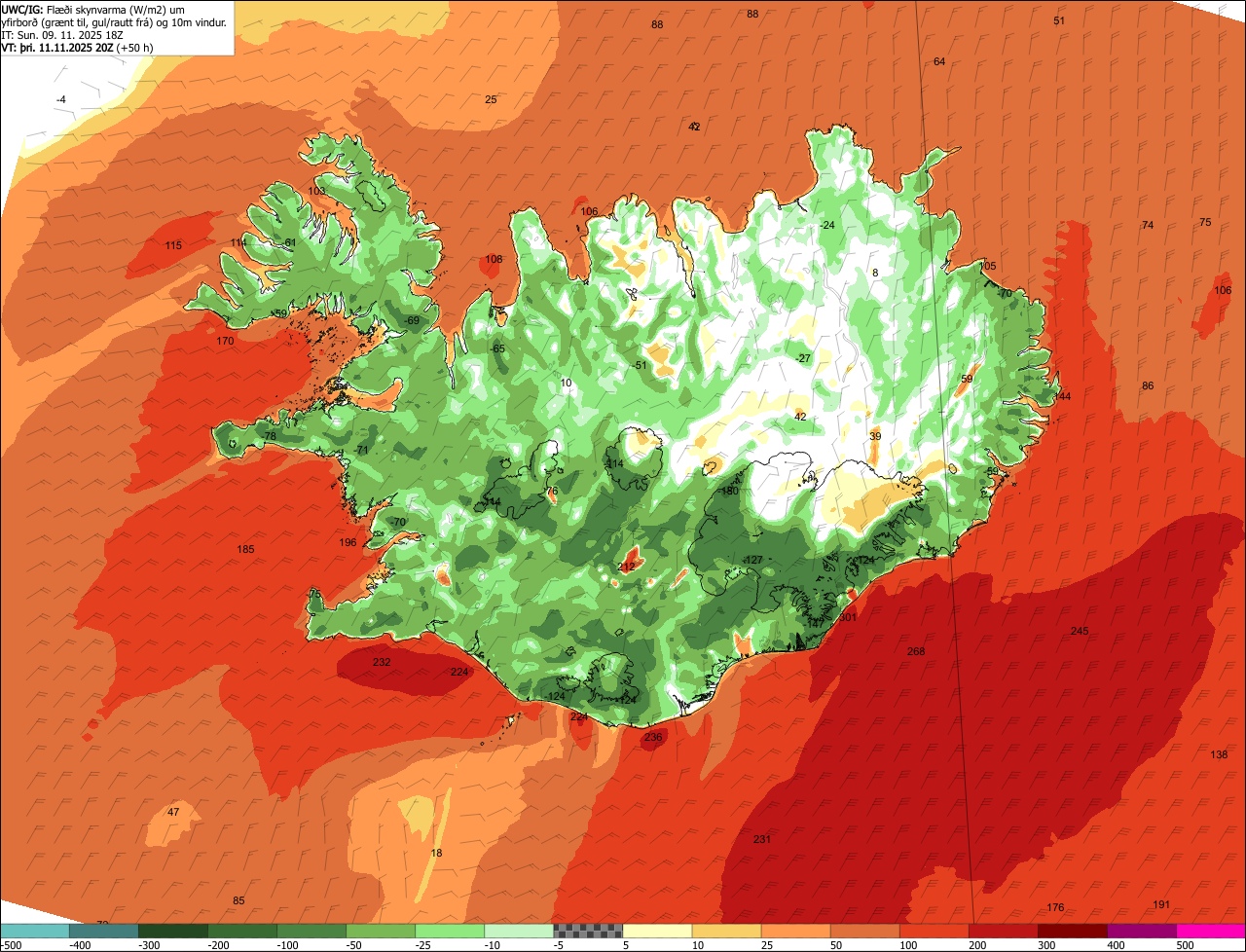This screenshot has width=1246, height=952.
Task: Click the map value -51 in north-central Iceland
Action: [639, 365]
